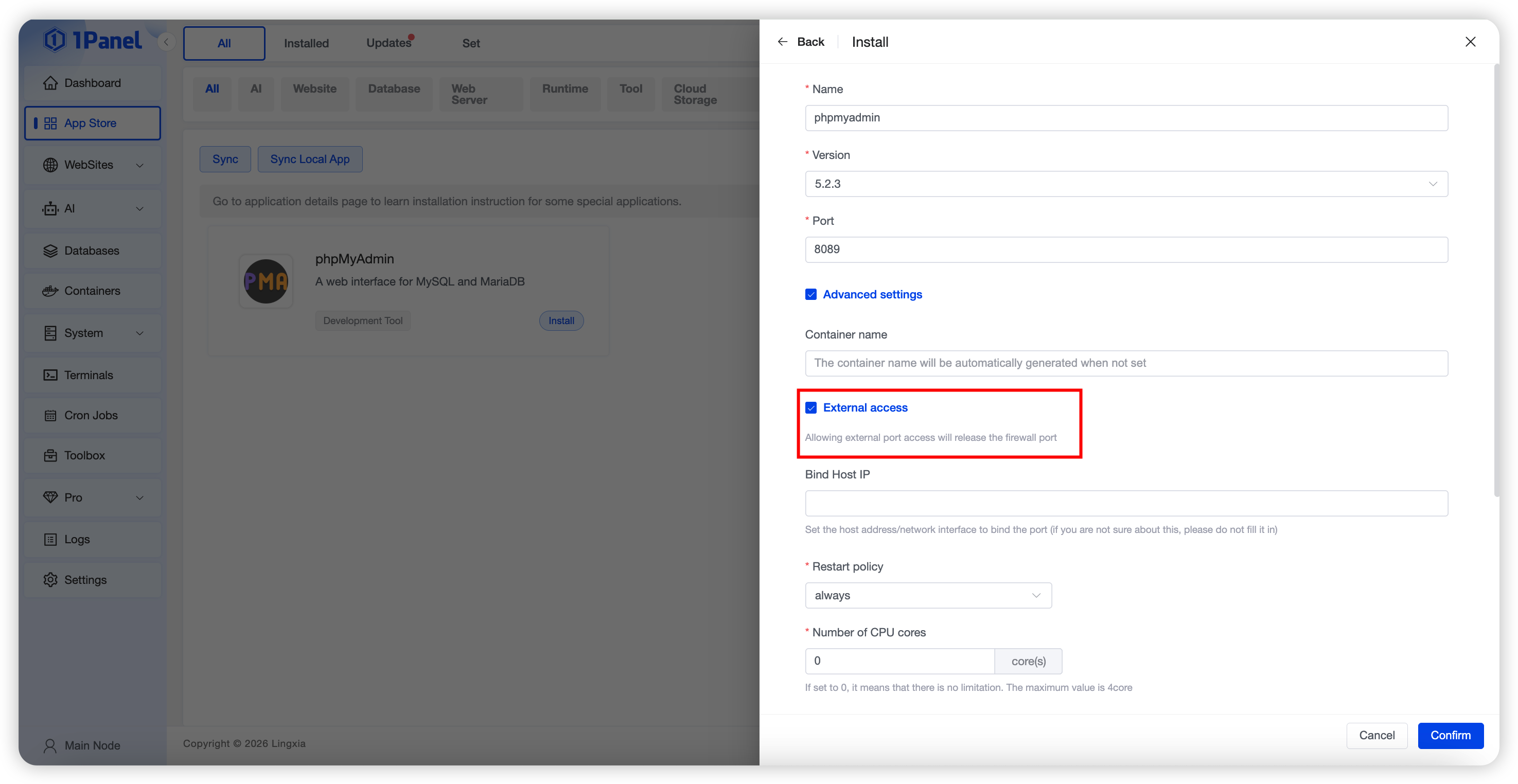The width and height of the screenshot is (1518, 784).
Task: Click the Terminals icon in sidebar
Action: coord(50,375)
